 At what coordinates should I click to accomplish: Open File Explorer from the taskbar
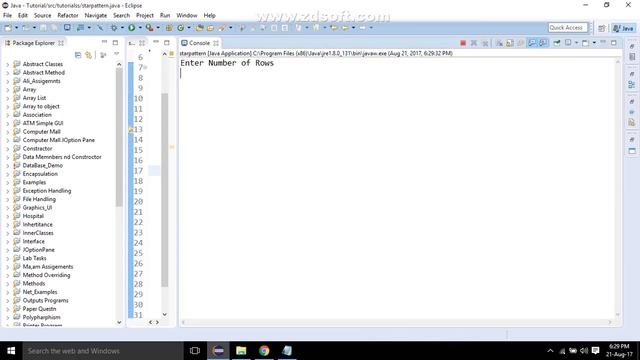pos(241,351)
